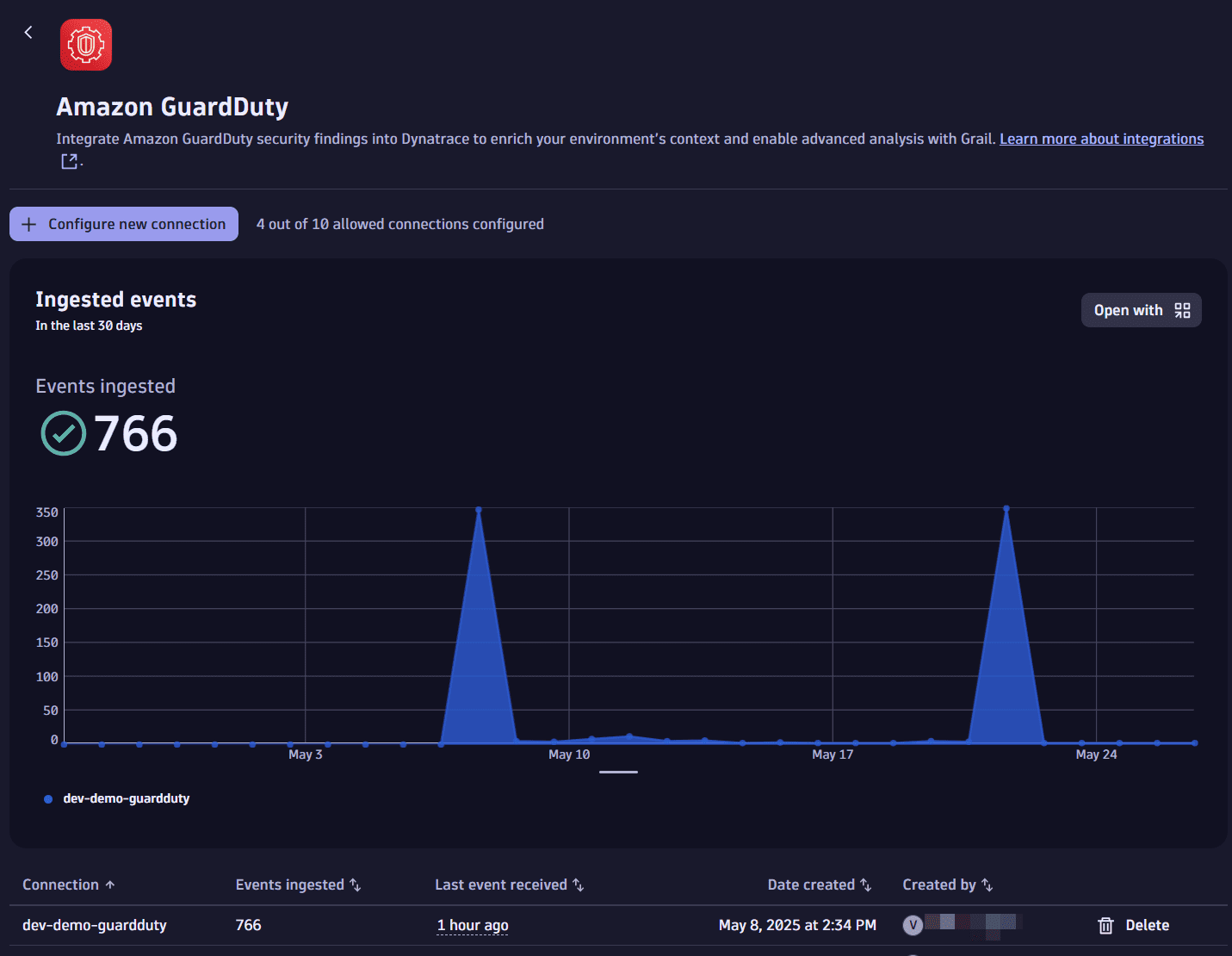
Task: Click May 17 label on the chart axis
Action: pyautogui.click(x=833, y=754)
